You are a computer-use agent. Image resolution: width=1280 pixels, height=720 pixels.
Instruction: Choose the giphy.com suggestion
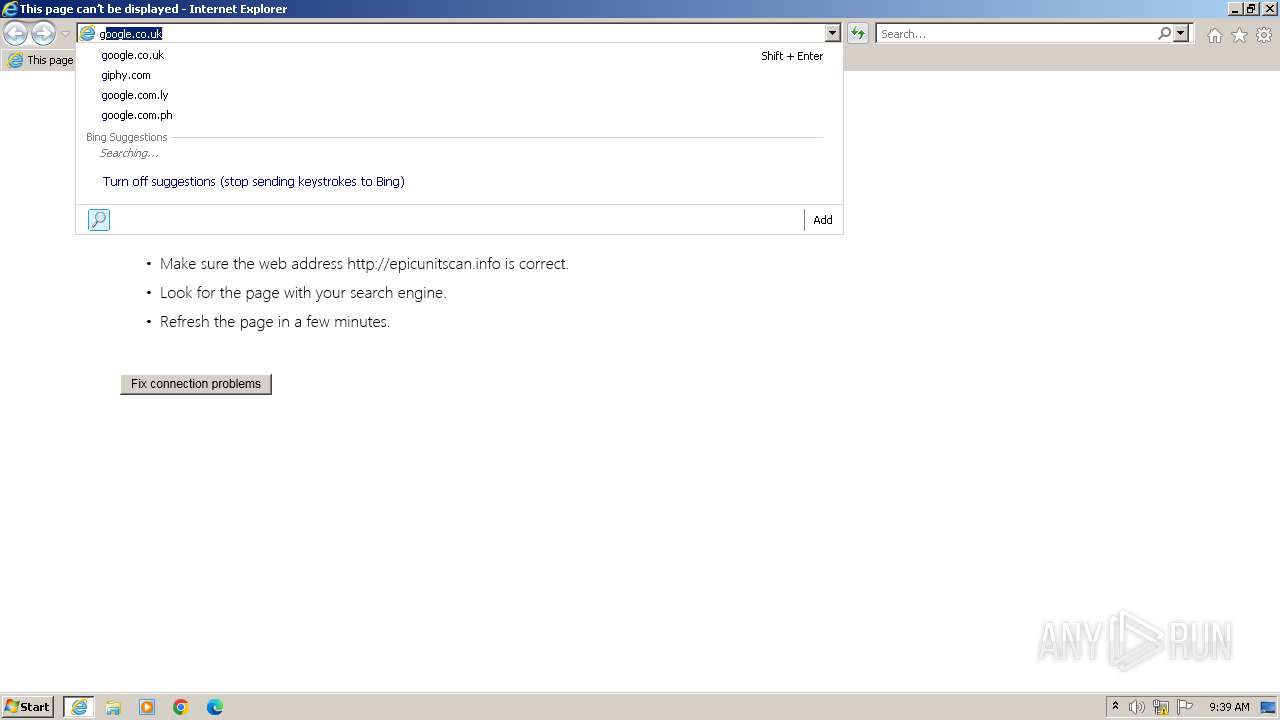pos(459,75)
